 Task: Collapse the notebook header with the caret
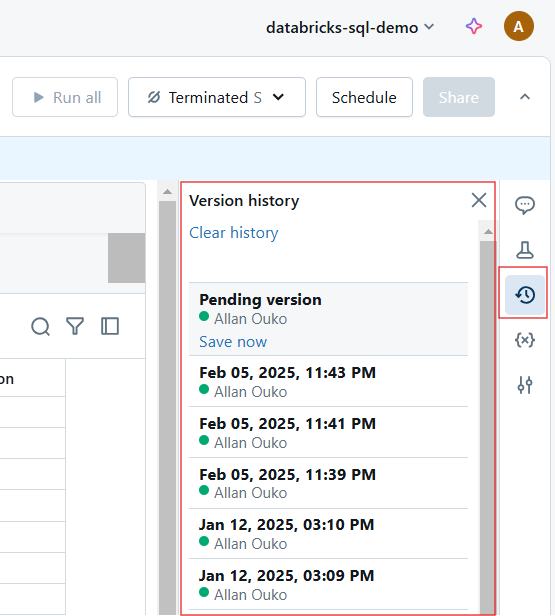525,97
